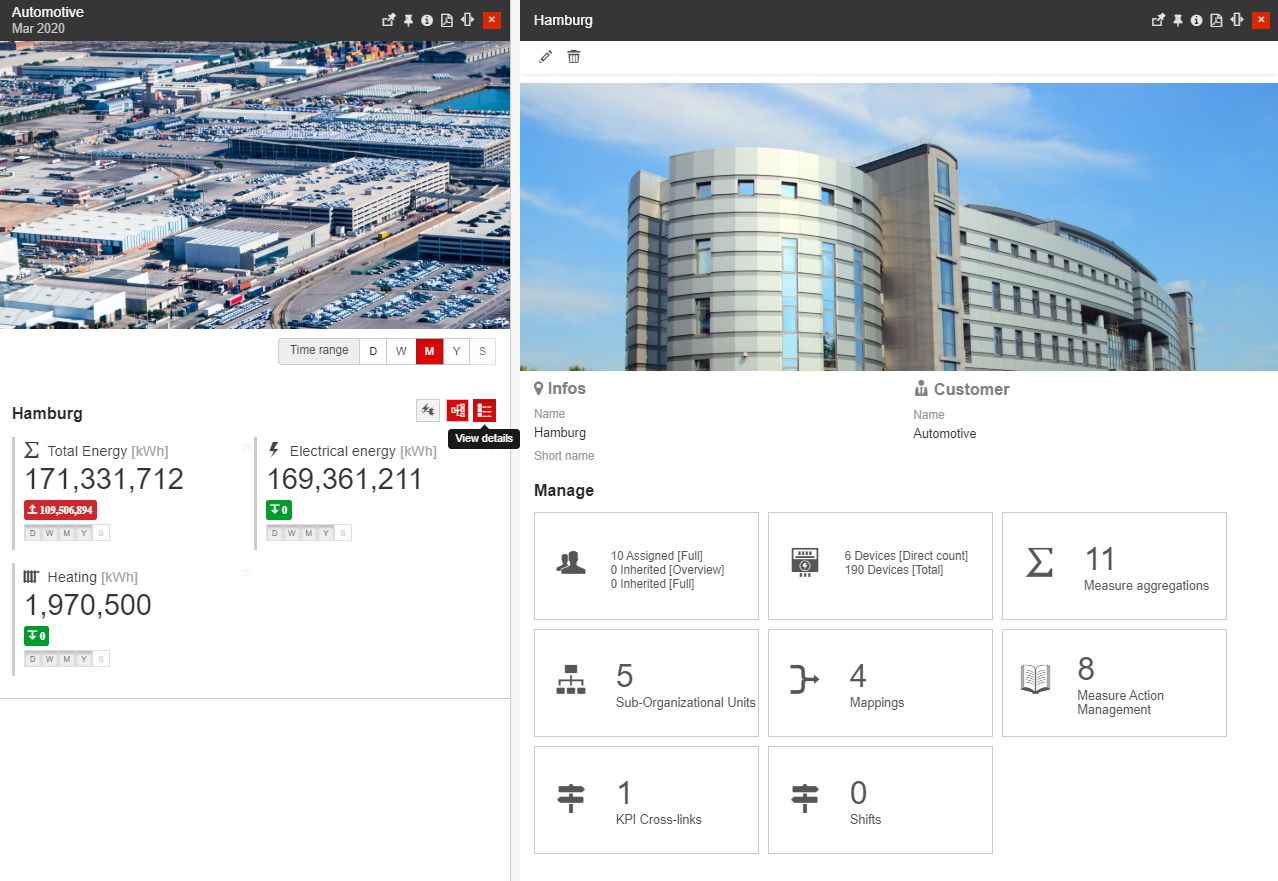Toggle width of the Automotive panel
1278x881 pixels.
tap(467, 20)
